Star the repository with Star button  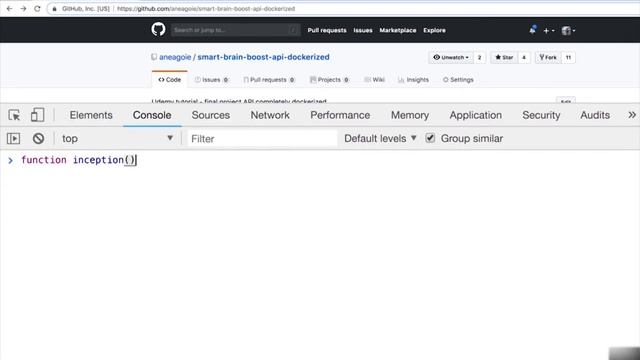coord(504,58)
